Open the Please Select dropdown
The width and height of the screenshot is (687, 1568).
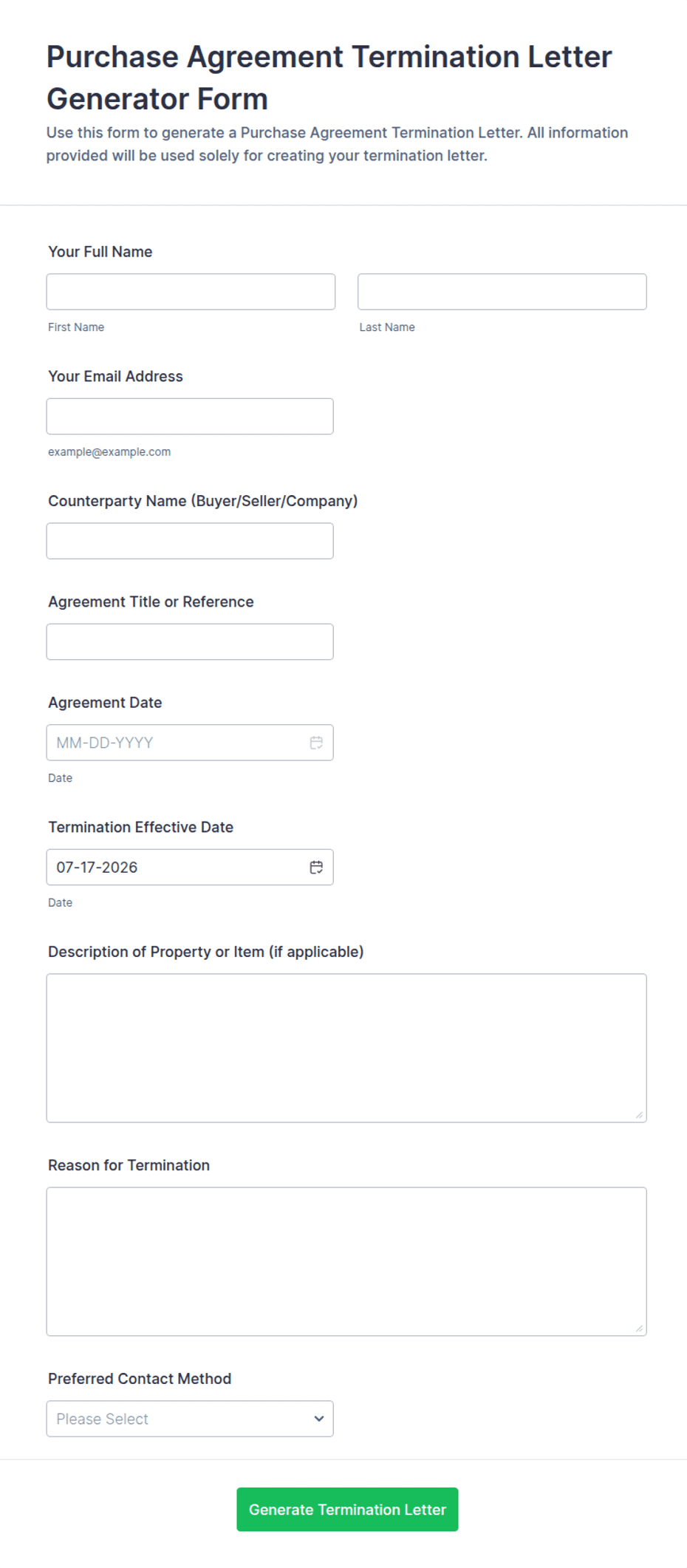pos(190,1419)
